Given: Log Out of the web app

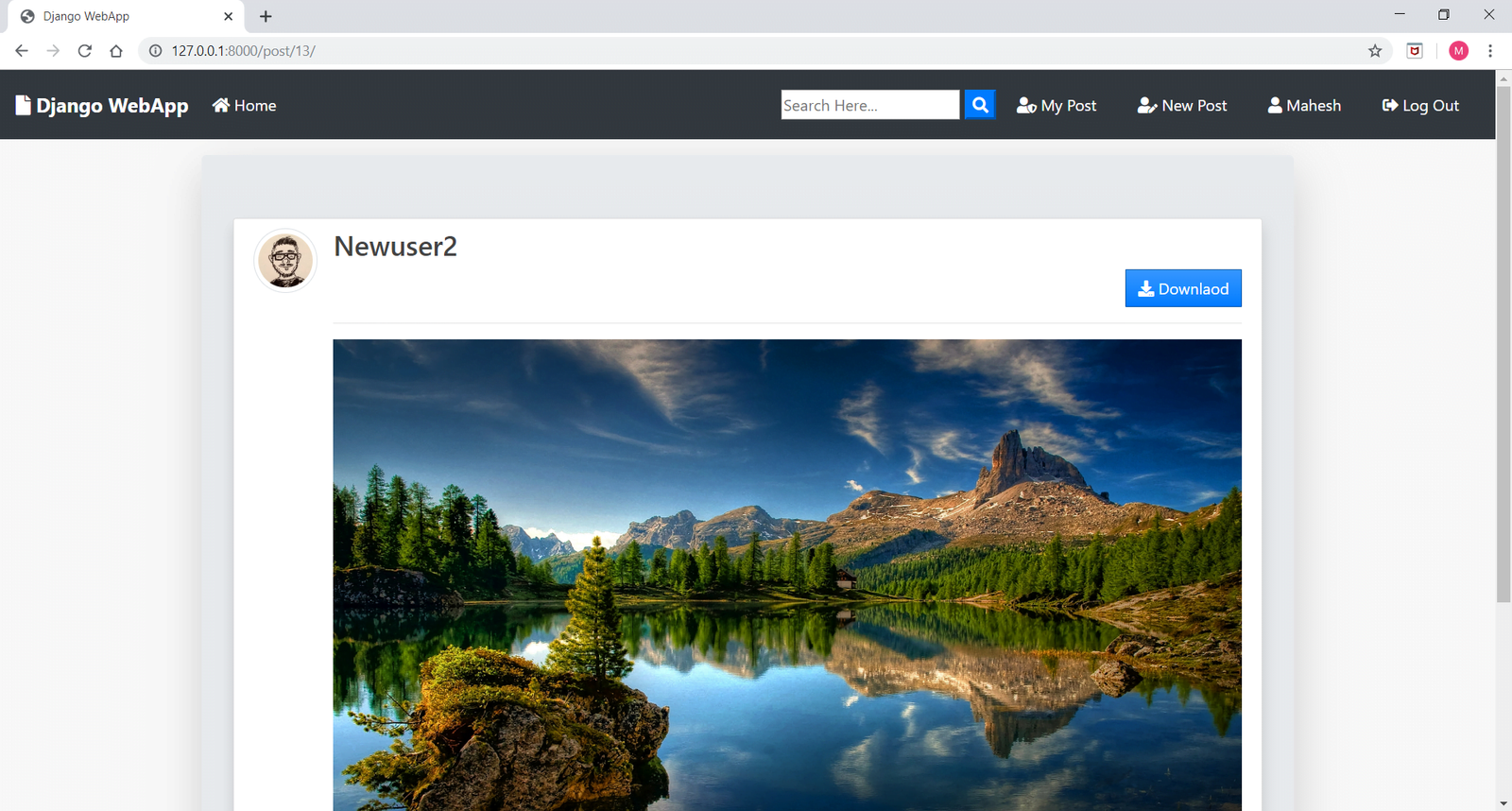Looking at the screenshot, I should click(1420, 106).
